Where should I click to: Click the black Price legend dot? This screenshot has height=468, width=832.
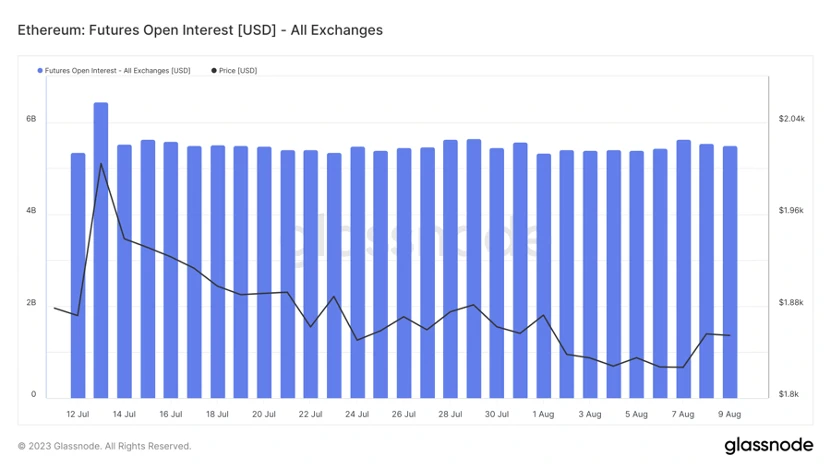coord(214,71)
